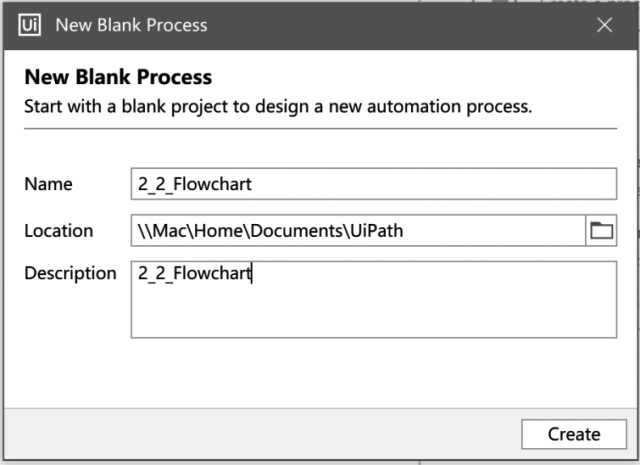
Task: Open the folder browse icon beside Location
Action: (601, 231)
